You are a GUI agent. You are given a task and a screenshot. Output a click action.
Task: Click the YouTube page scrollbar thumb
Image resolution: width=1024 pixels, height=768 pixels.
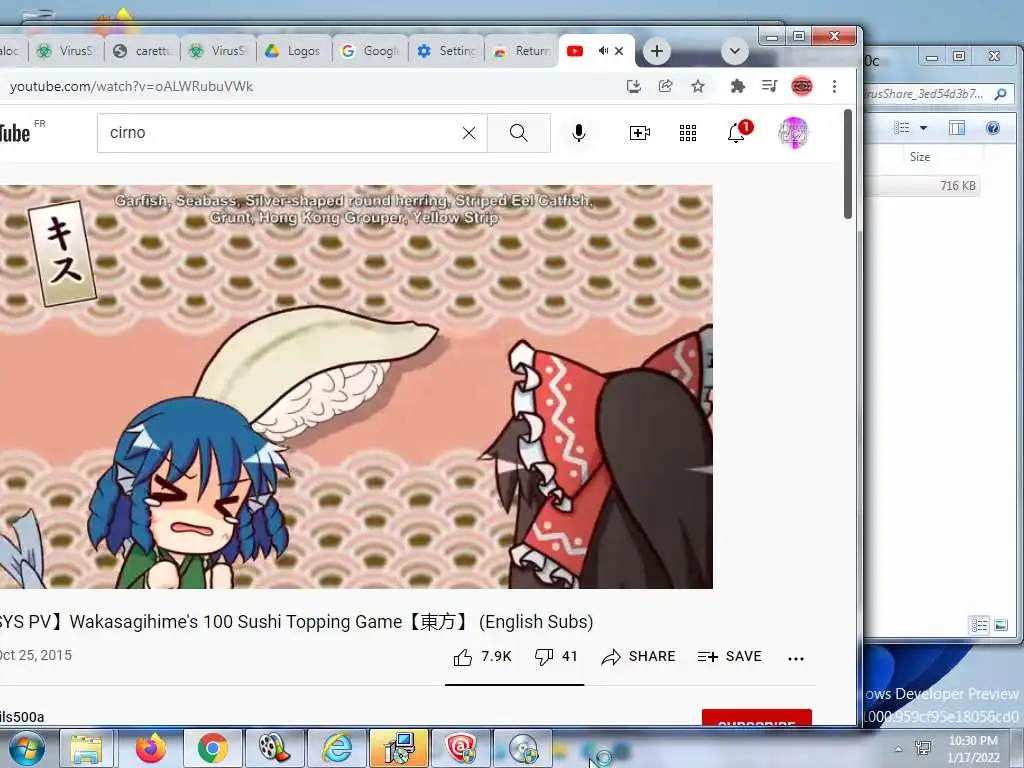[848, 164]
